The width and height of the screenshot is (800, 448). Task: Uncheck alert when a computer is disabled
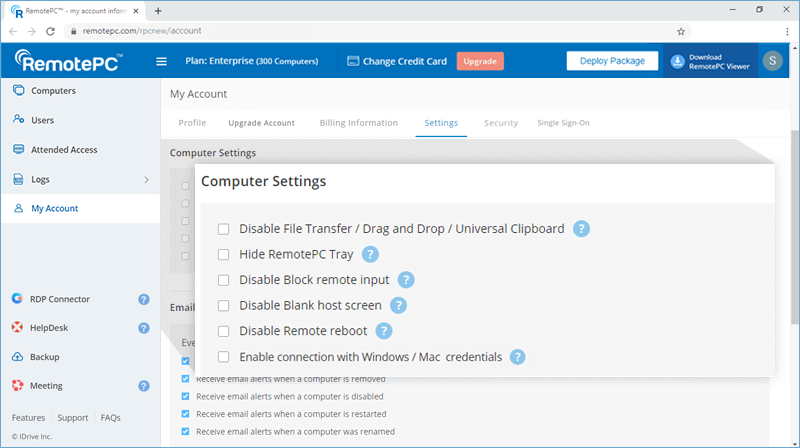point(185,396)
